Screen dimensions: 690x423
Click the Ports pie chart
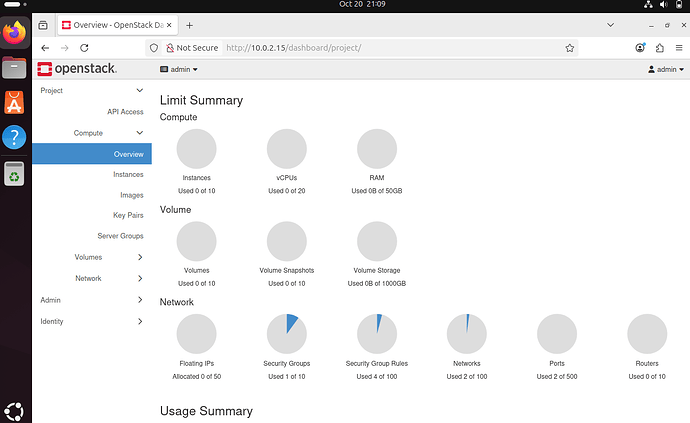[557, 334]
